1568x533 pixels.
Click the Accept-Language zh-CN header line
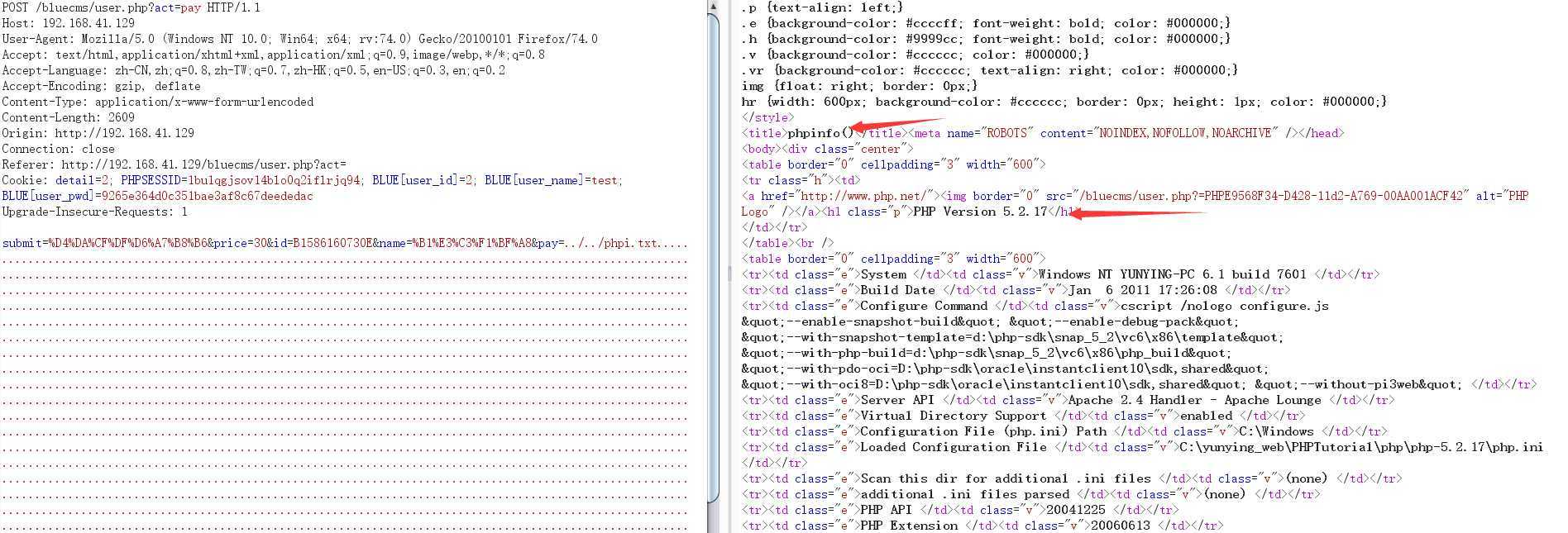click(253, 70)
